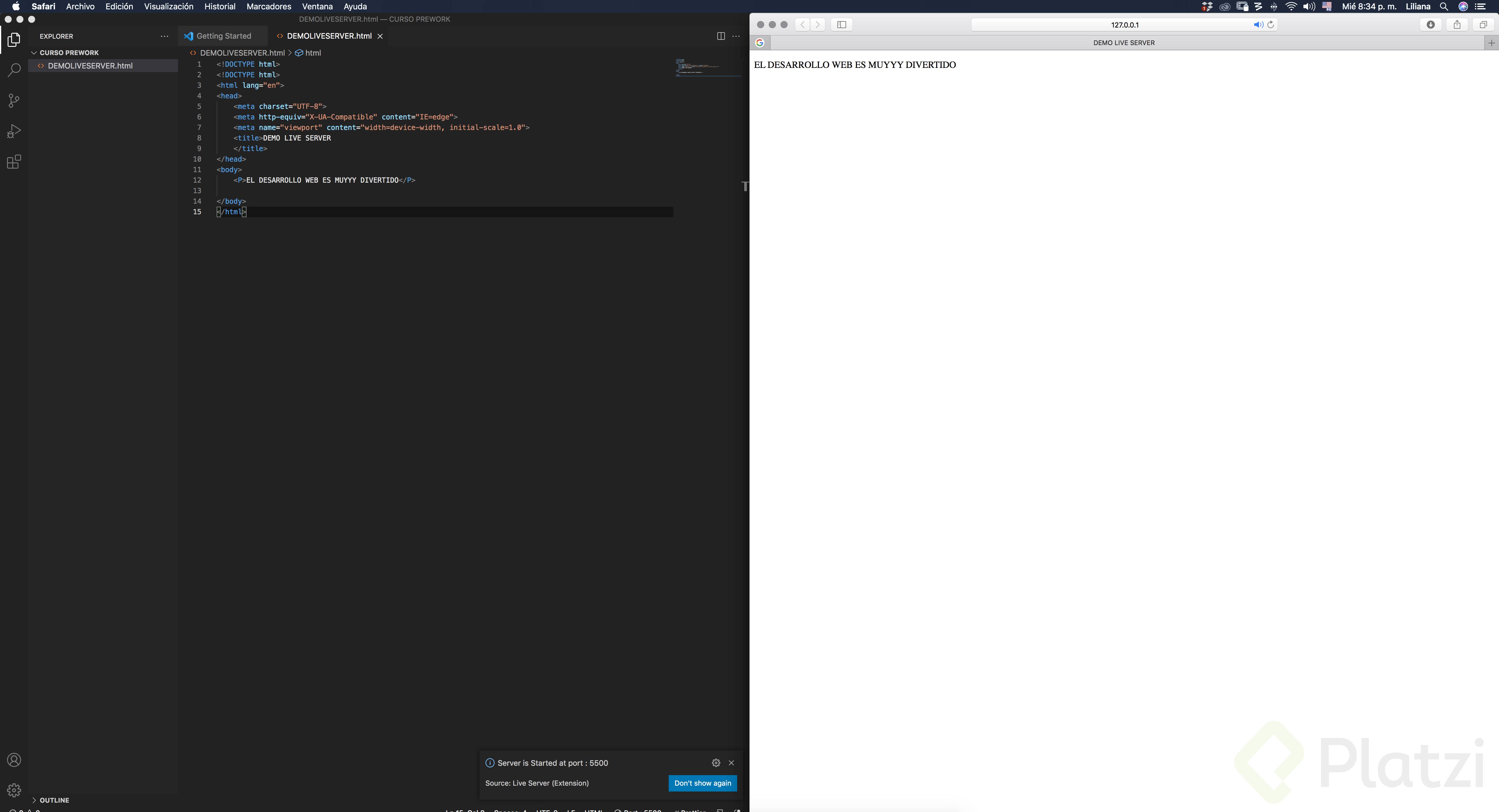1499x812 pixels.
Task: Click Safari's reload page icon
Action: [x=1271, y=24]
